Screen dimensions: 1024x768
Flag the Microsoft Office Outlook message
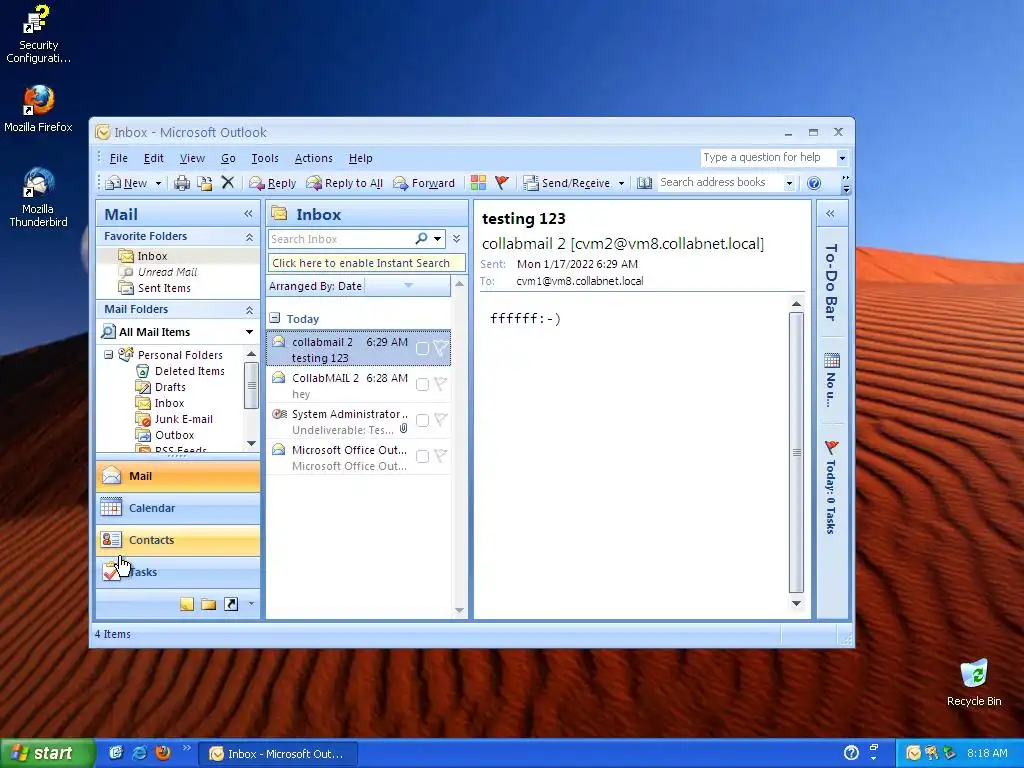441,455
